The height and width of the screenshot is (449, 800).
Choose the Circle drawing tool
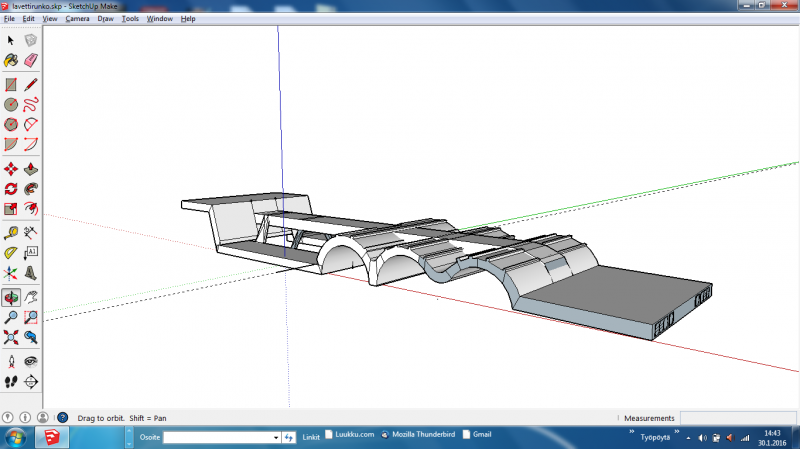coord(11,105)
